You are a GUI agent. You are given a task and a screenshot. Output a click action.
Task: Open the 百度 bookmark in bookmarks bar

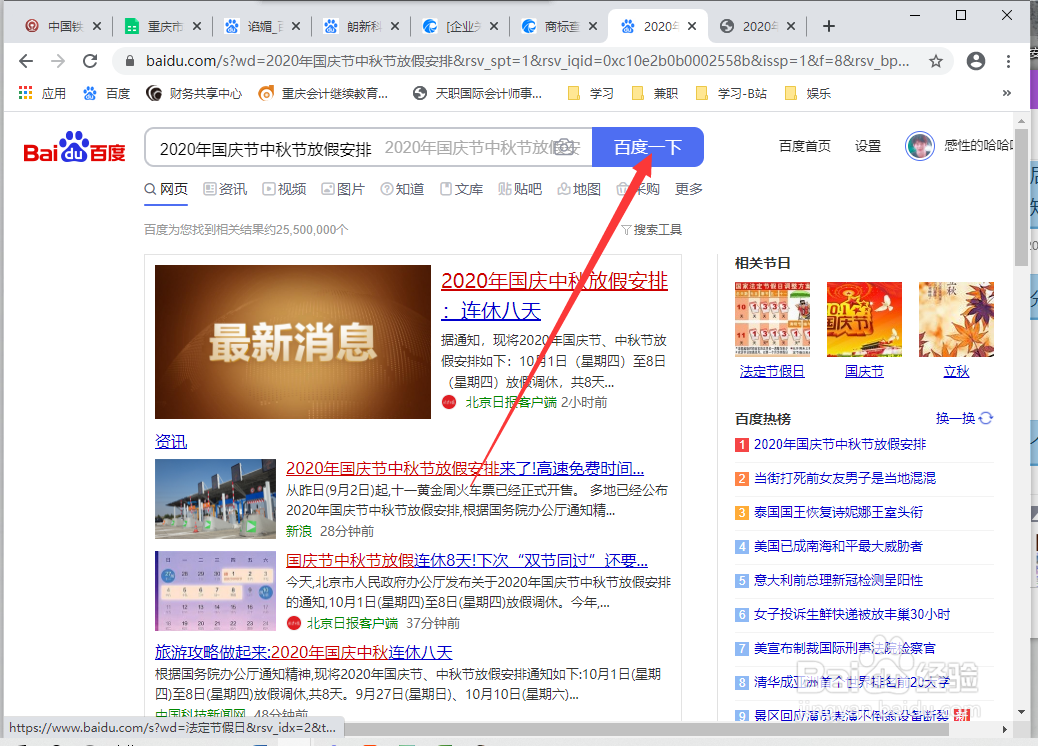click(107, 93)
